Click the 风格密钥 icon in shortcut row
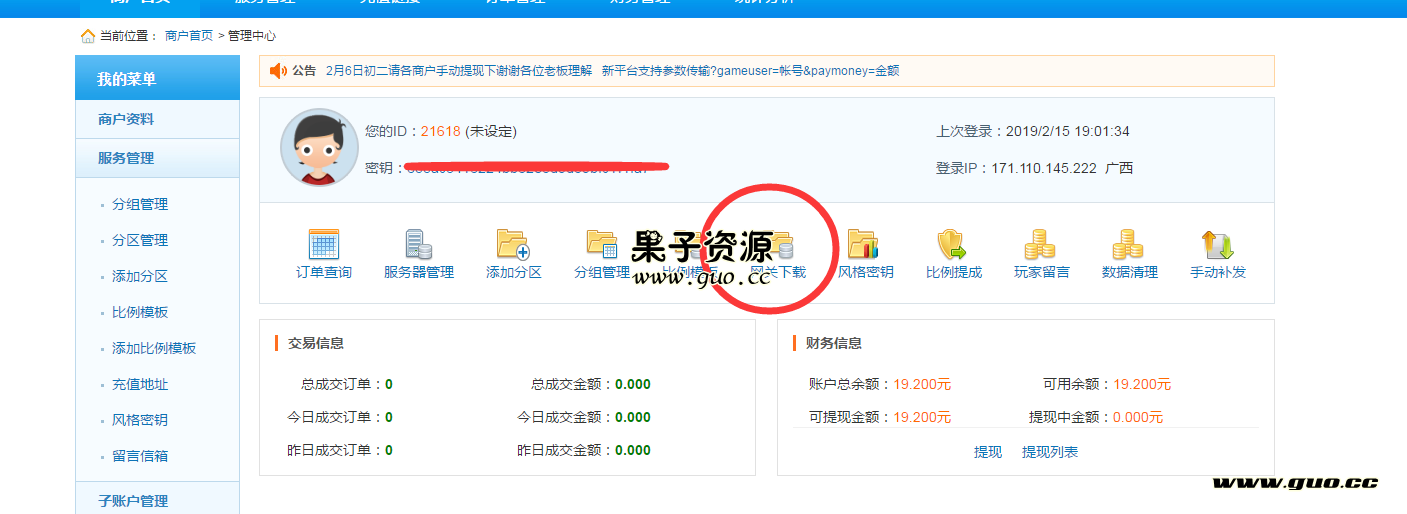The height and width of the screenshot is (514, 1407). [864, 245]
